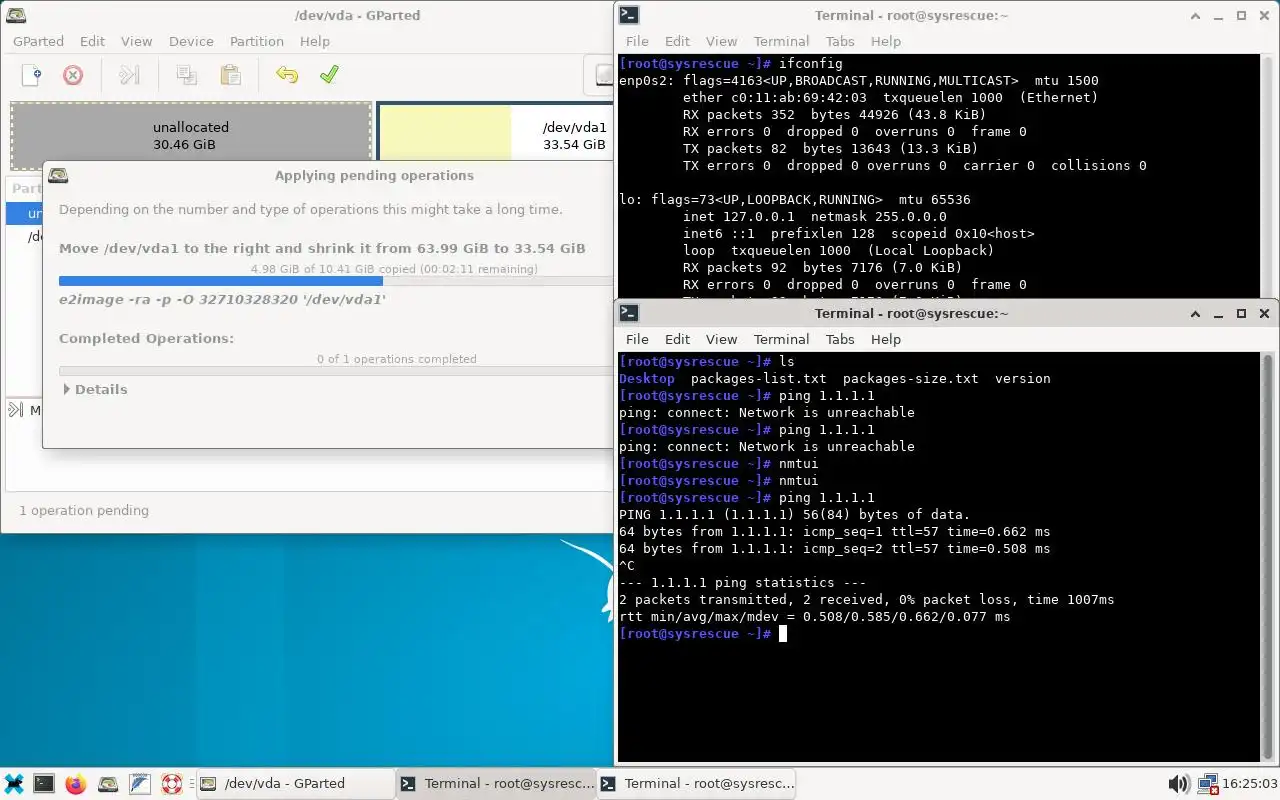Click the volume speaker icon in the tray
Image resolution: width=1280 pixels, height=800 pixels.
1179,784
